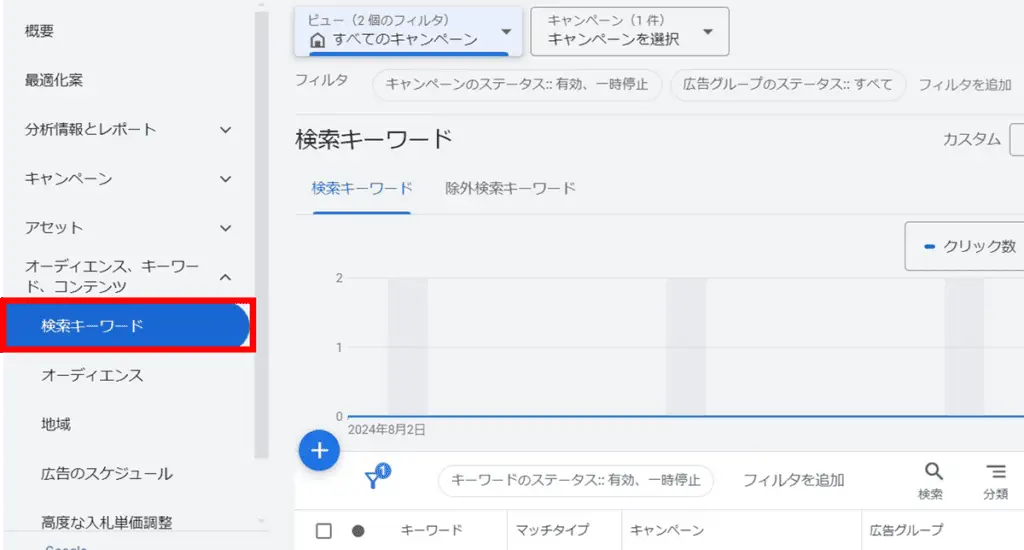Open the すべてのキャンペーン view dropdown

(409, 32)
